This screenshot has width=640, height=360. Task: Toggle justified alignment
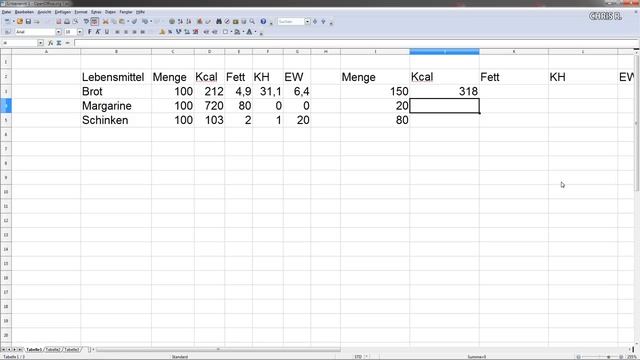pyautogui.click(x=143, y=32)
